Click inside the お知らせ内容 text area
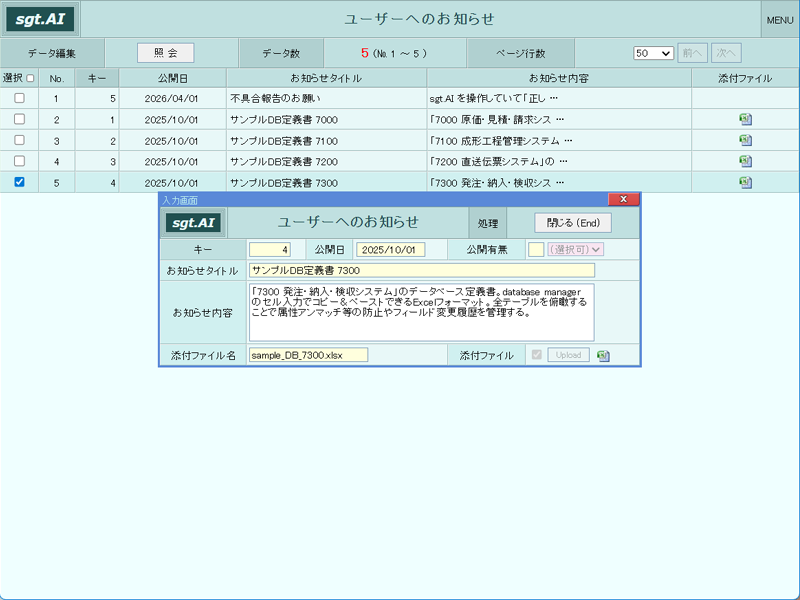 click(422, 312)
